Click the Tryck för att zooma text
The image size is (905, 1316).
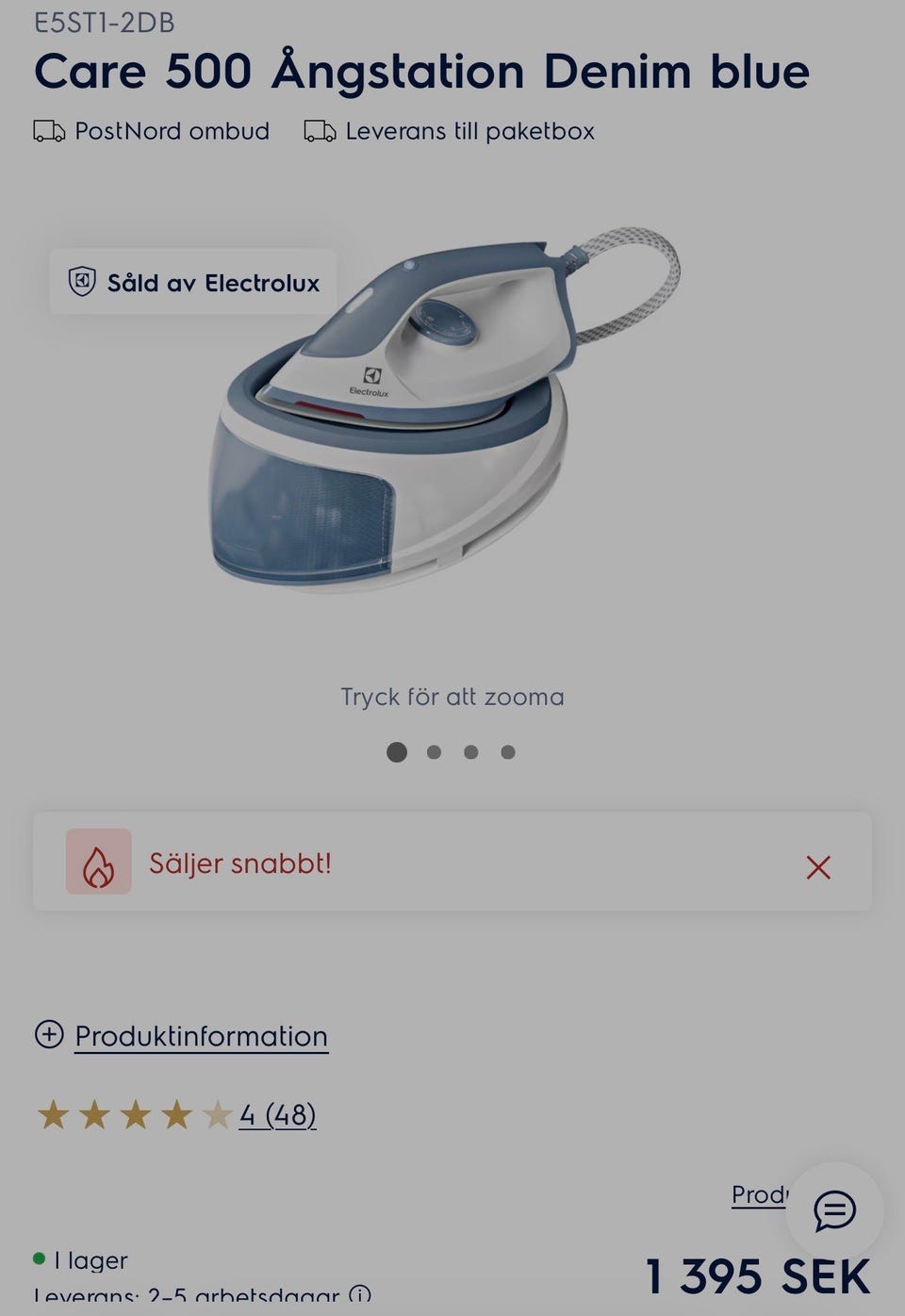452,698
